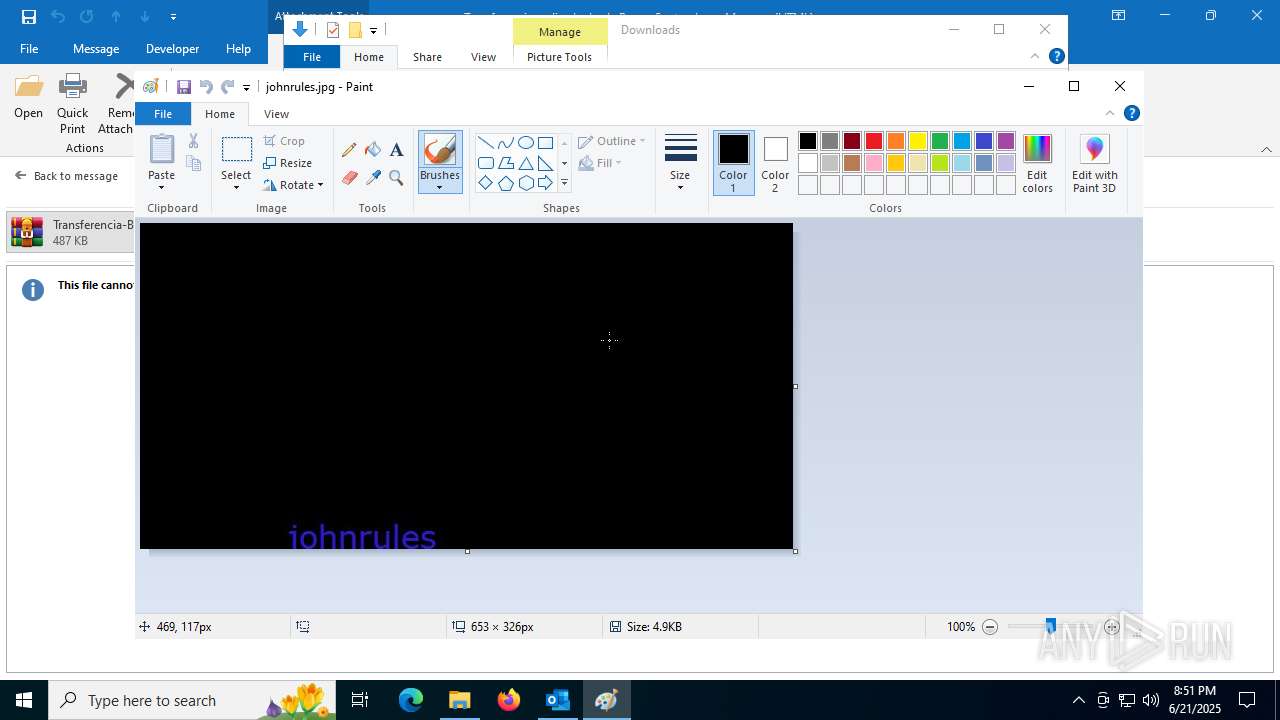
Task: Choose the red color swatch
Action: (x=874, y=141)
